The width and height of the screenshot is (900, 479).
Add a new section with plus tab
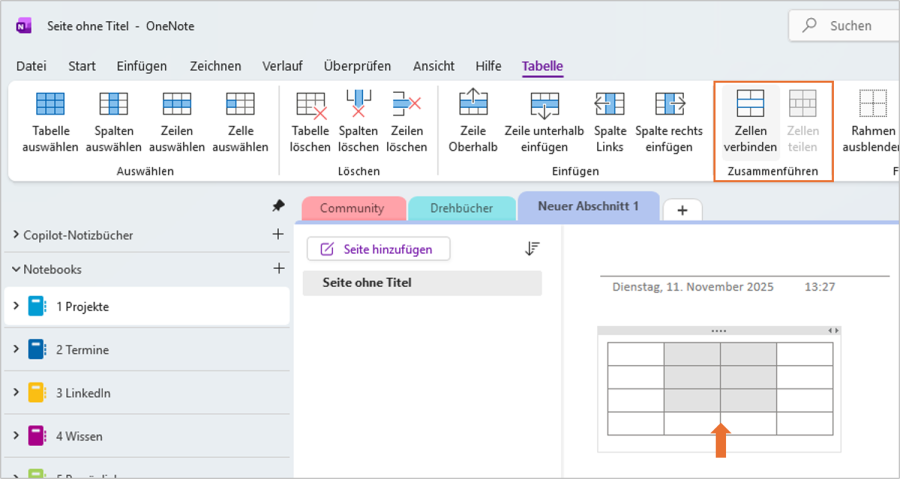pos(682,210)
